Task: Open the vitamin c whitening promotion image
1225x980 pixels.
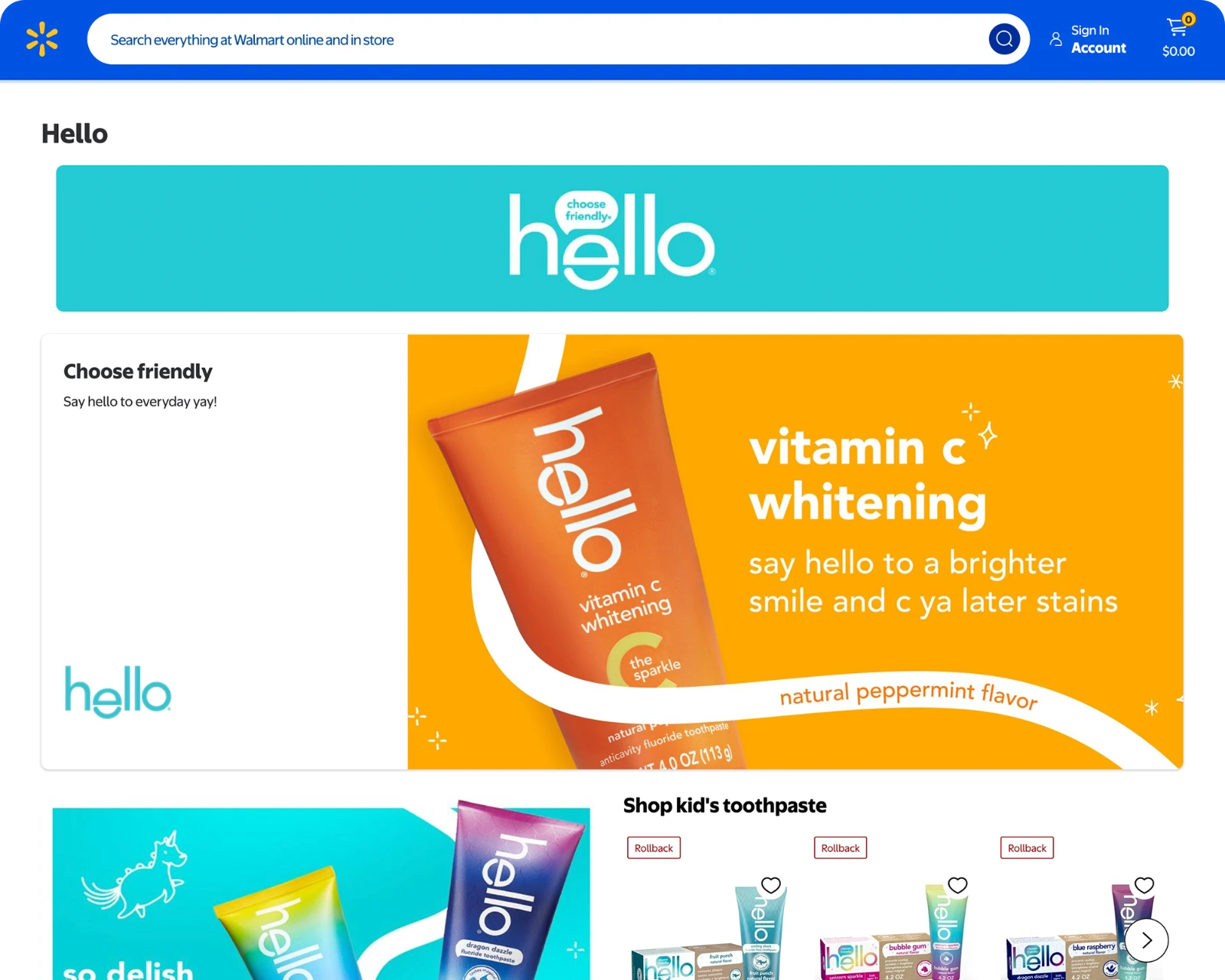Action: pos(795,551)
